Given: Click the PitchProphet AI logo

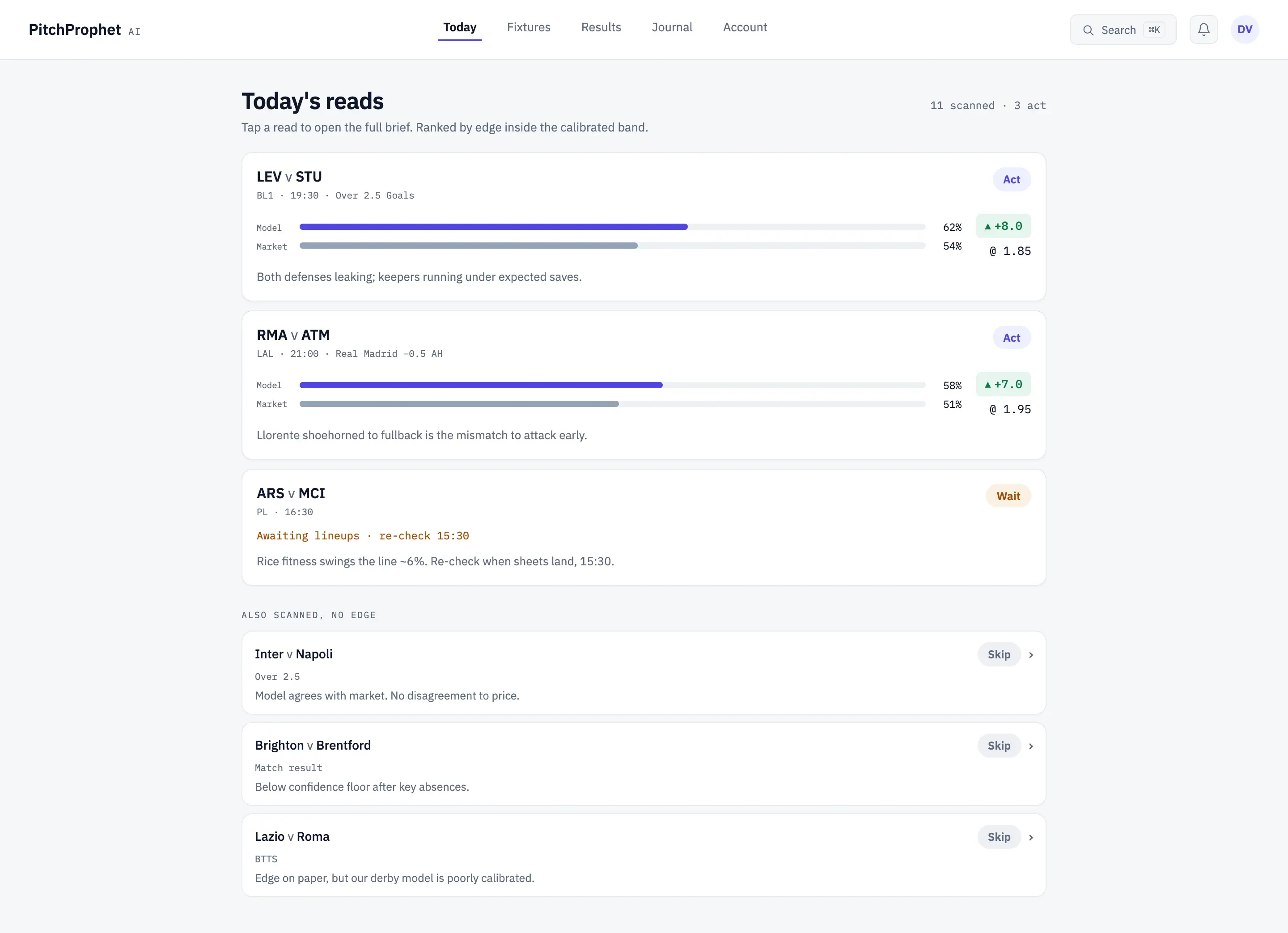Looking at the screenshot, I should coord(85,30).
